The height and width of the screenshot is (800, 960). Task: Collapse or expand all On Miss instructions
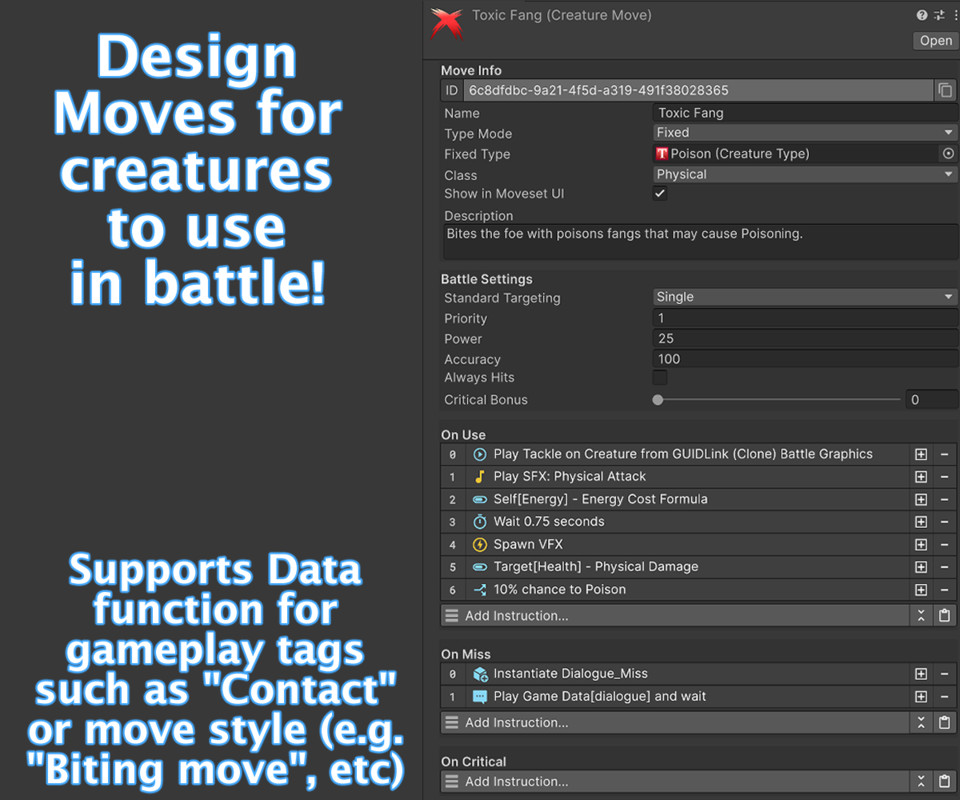coord(921,723)
